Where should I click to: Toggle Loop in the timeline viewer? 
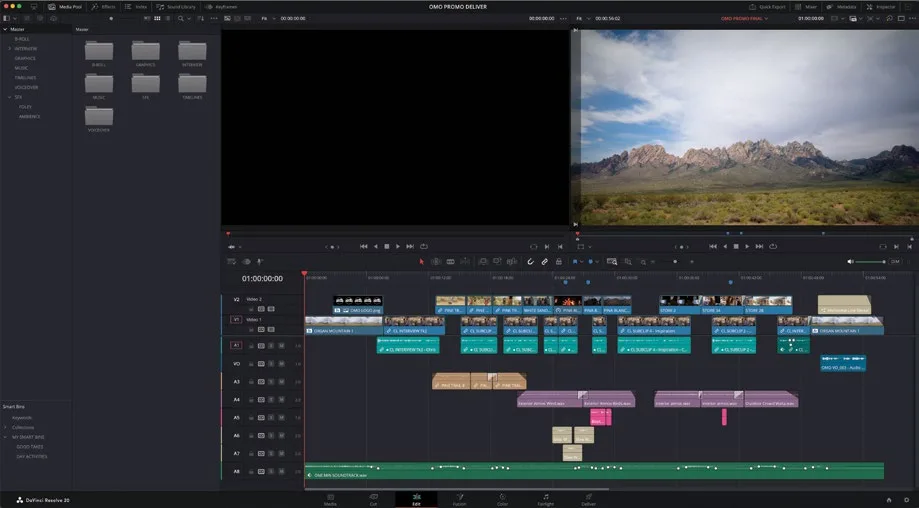tap(772, 247)
